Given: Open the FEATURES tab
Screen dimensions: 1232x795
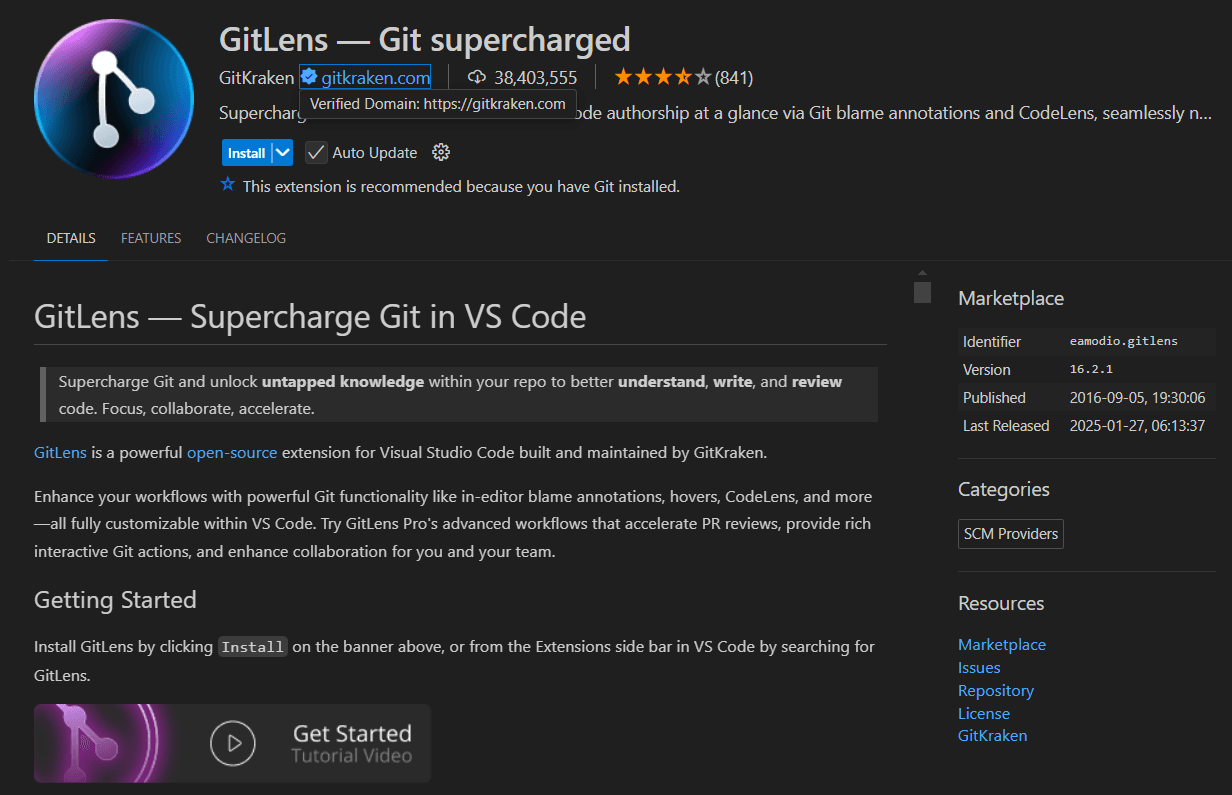Looking at the screenshot, I should coord(151,238).
